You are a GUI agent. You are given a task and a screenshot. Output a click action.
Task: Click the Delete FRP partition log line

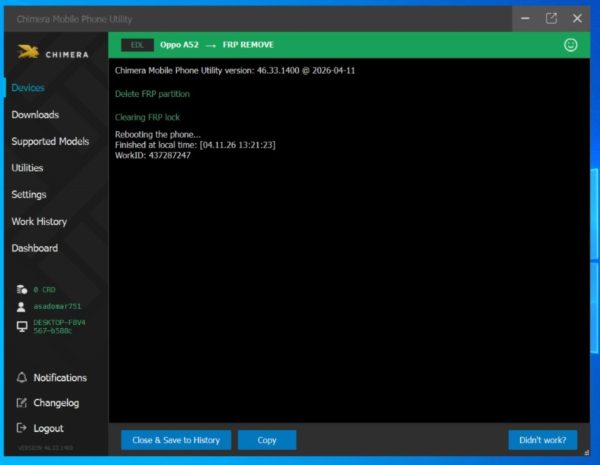[152, 94]
